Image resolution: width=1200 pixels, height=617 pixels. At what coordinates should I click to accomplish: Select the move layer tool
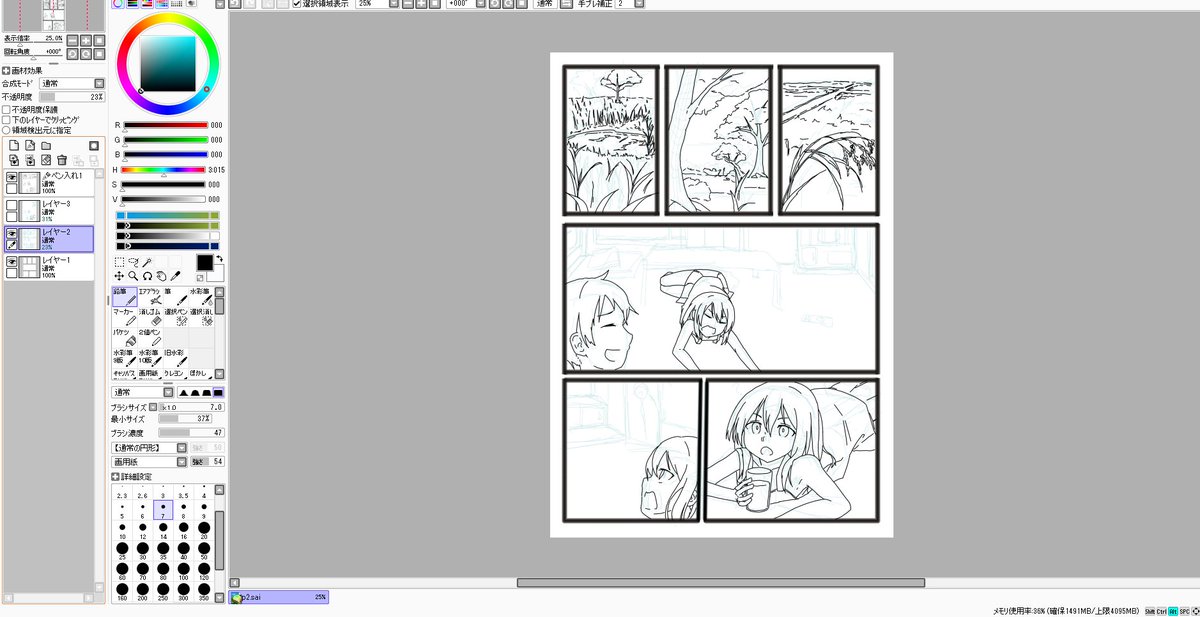[119, 275]
